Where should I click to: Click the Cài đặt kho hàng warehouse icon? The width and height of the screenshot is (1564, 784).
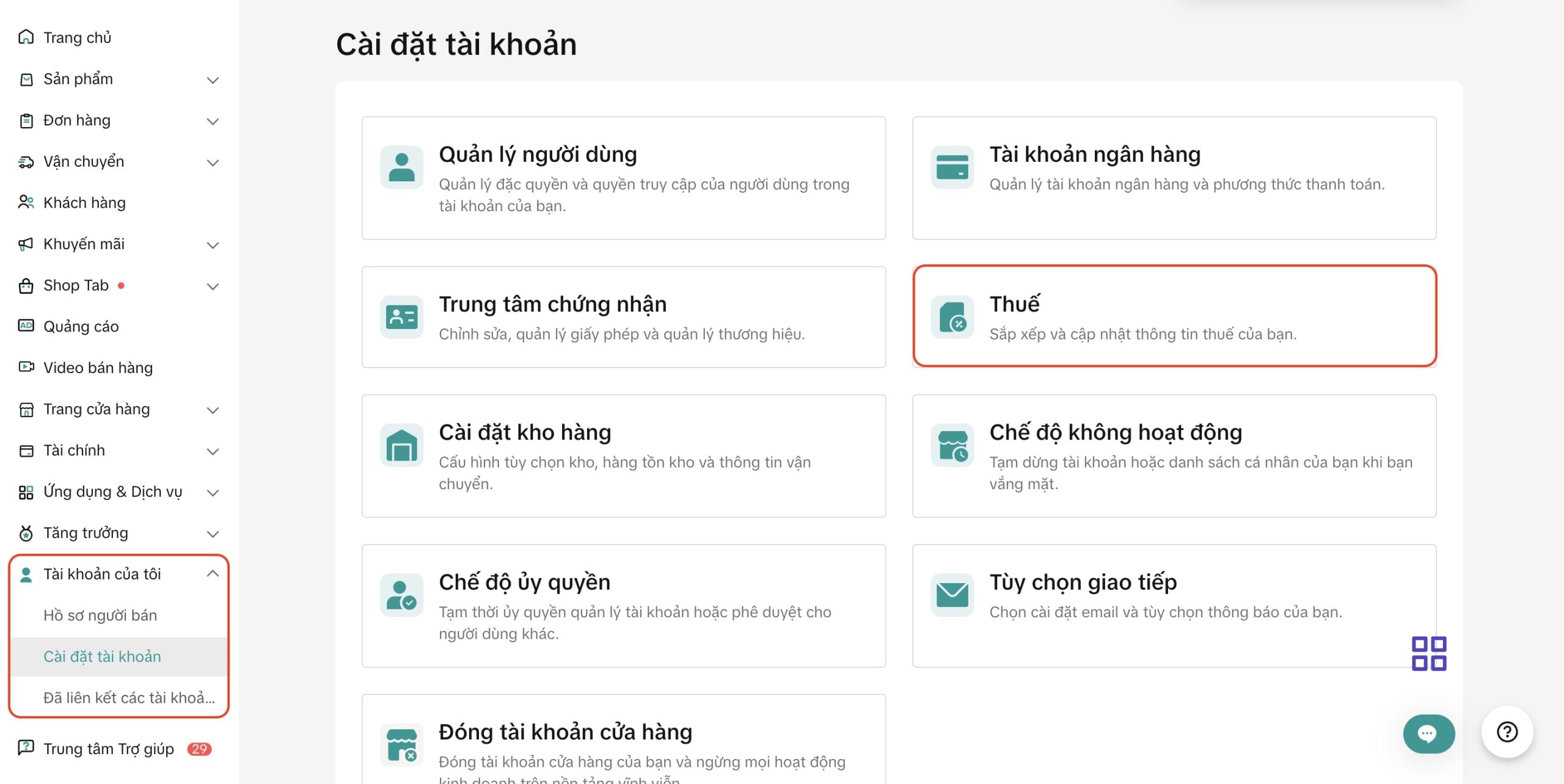[x=401, y=445]
